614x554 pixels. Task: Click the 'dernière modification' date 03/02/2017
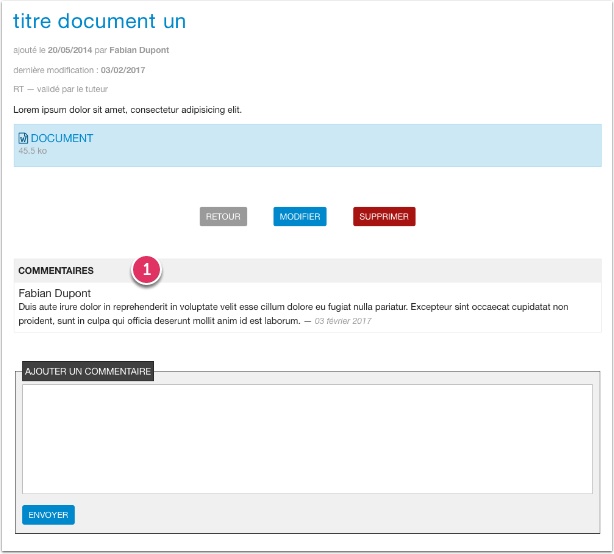[121, 69]
